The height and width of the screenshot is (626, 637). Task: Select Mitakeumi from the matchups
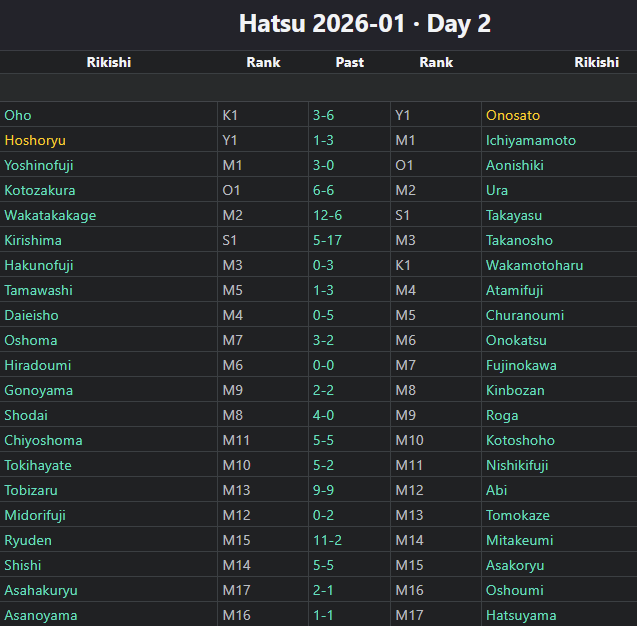[520, 541]
